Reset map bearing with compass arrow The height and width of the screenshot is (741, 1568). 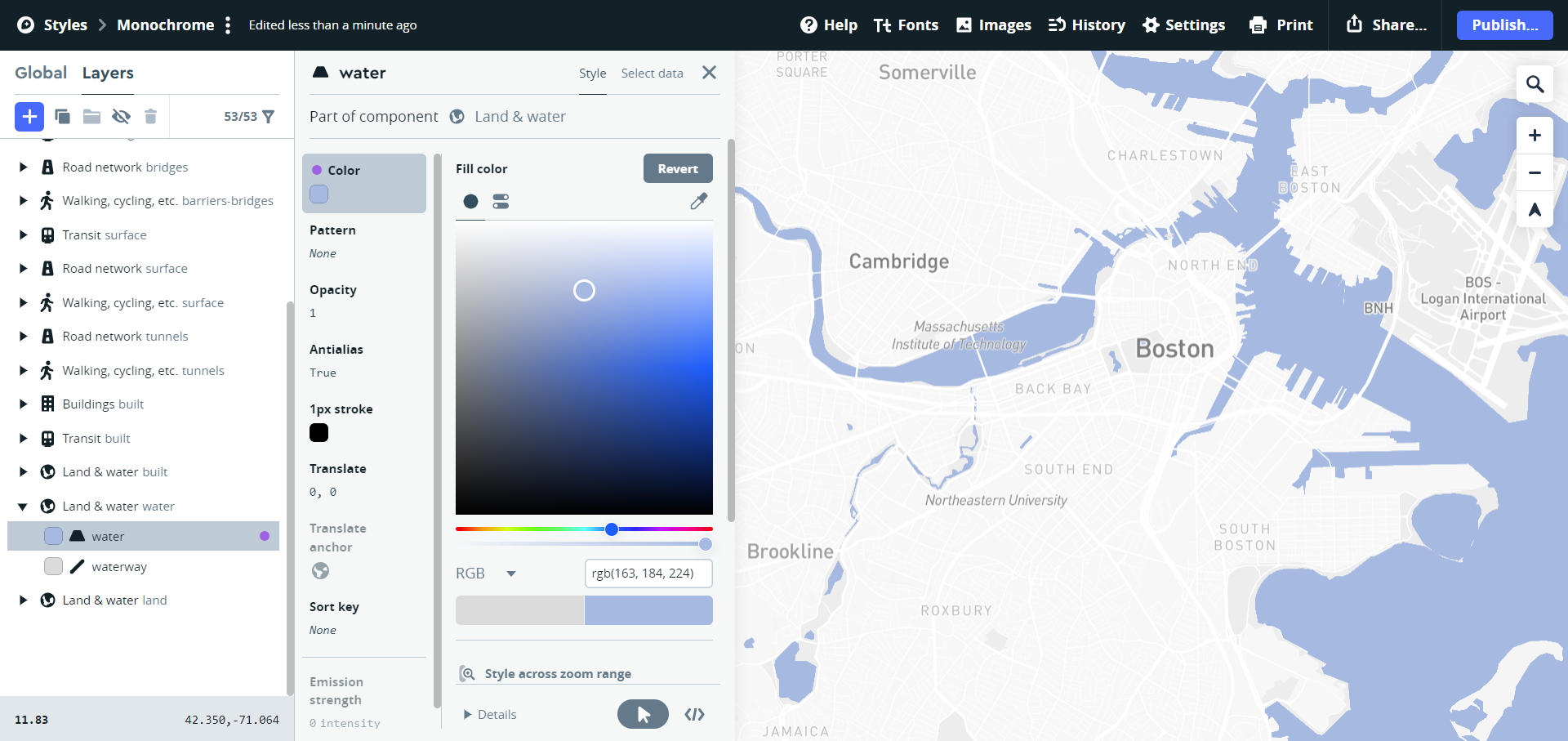(x=1535, y=210)
